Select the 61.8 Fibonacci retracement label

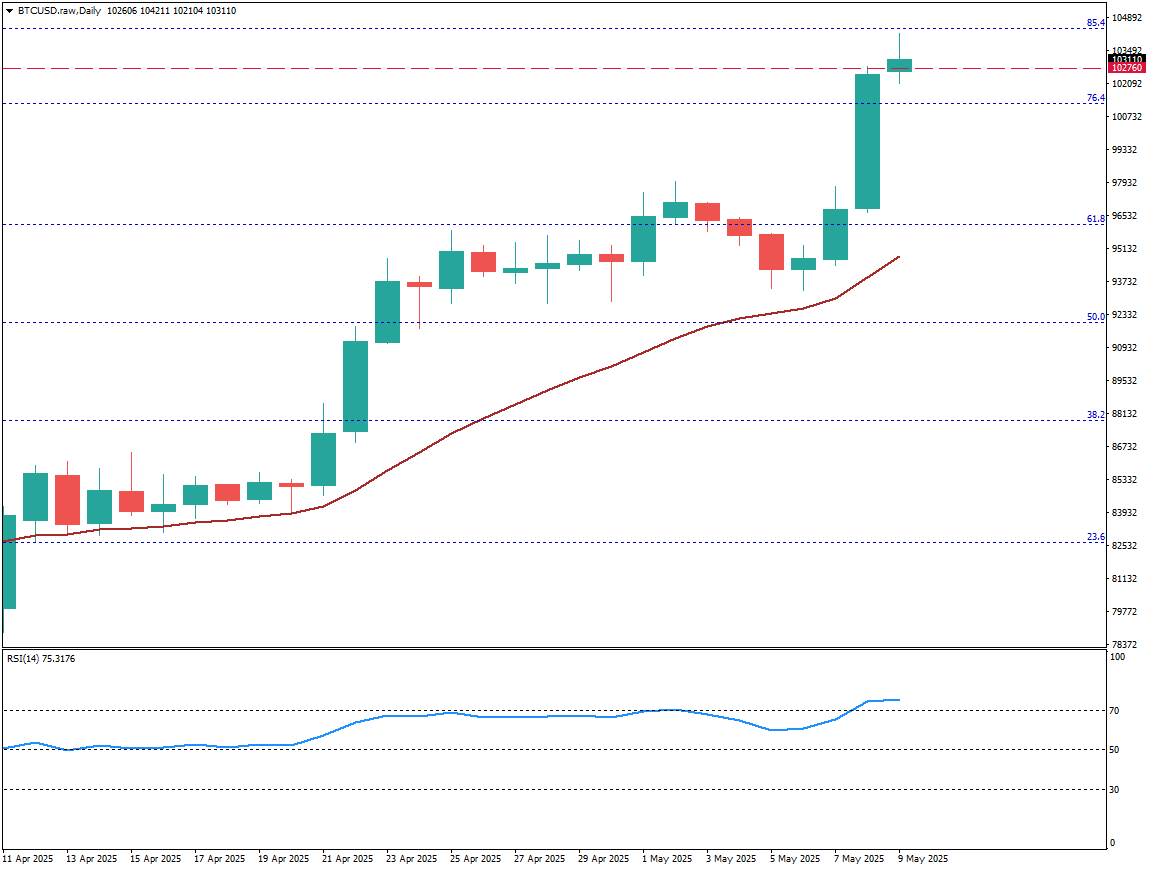pos(1095,218)
